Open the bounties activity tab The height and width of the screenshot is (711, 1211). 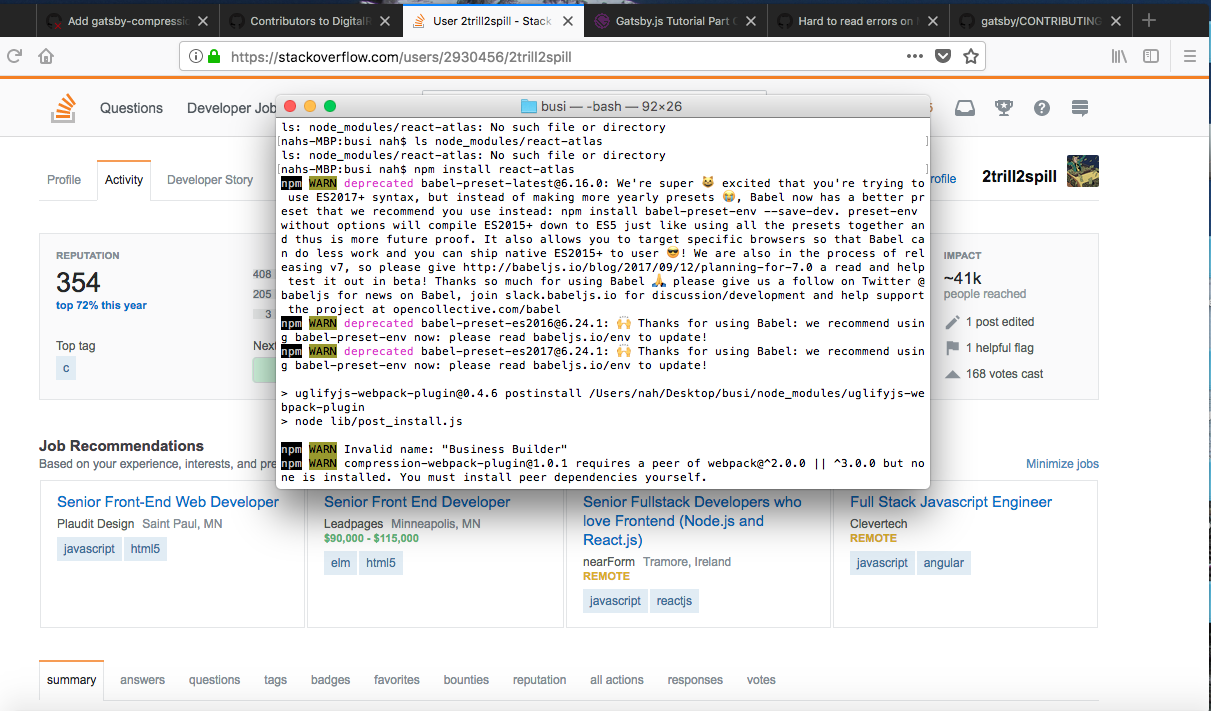[467, 680]
